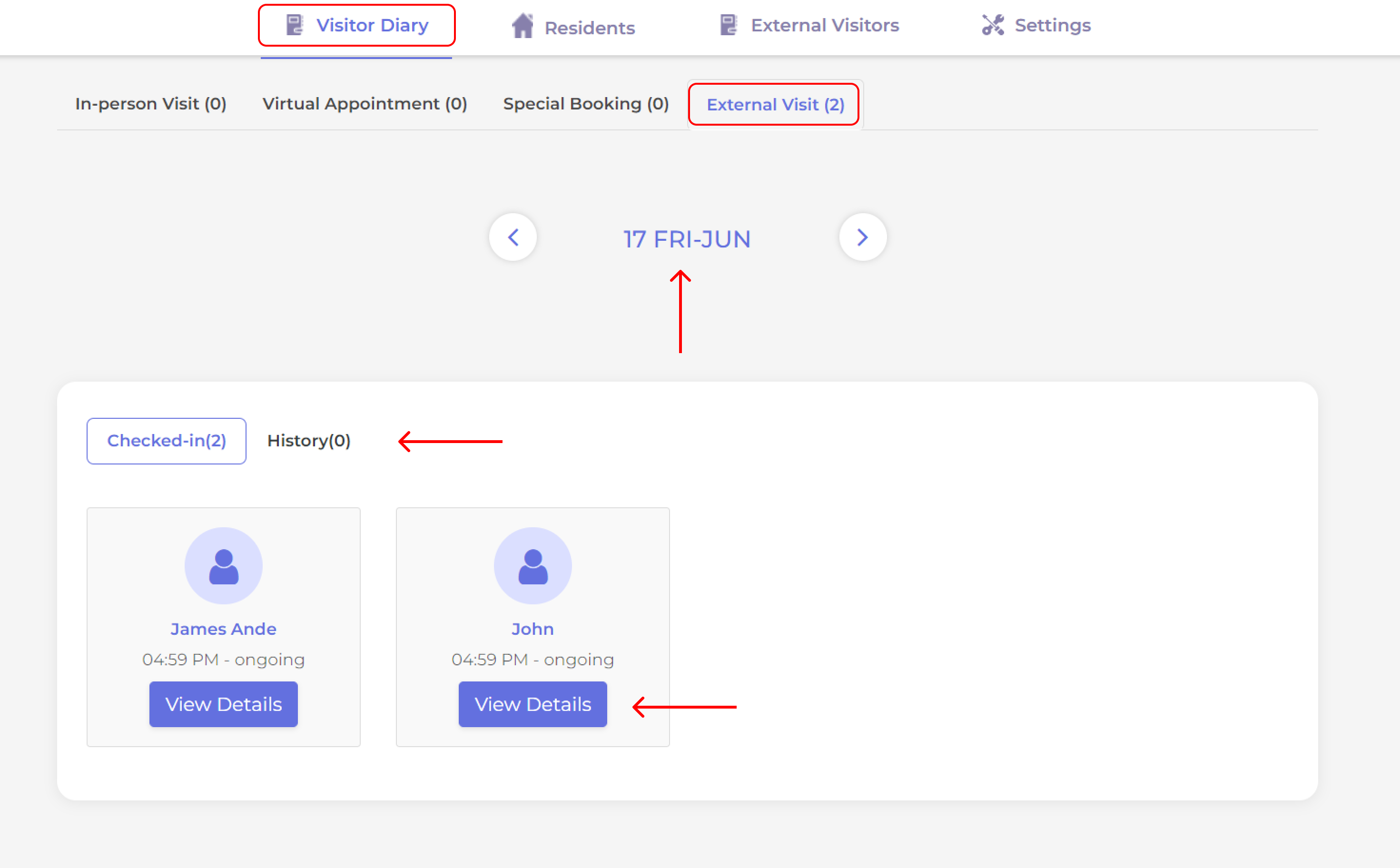
Task: Go to previous day with left chevron
Action: (513, 237)
